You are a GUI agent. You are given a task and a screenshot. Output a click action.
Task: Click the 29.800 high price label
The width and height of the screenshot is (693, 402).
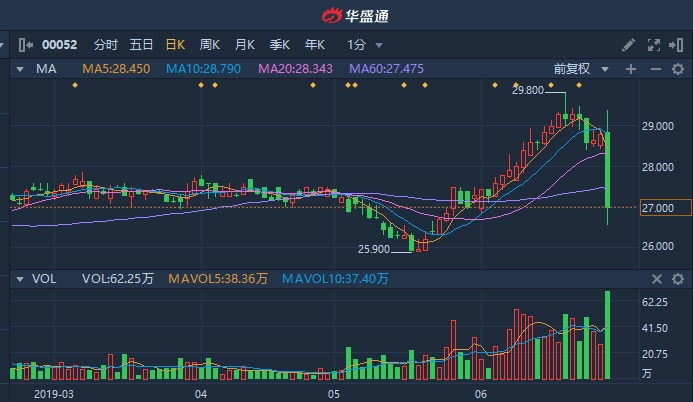point(528,90)
